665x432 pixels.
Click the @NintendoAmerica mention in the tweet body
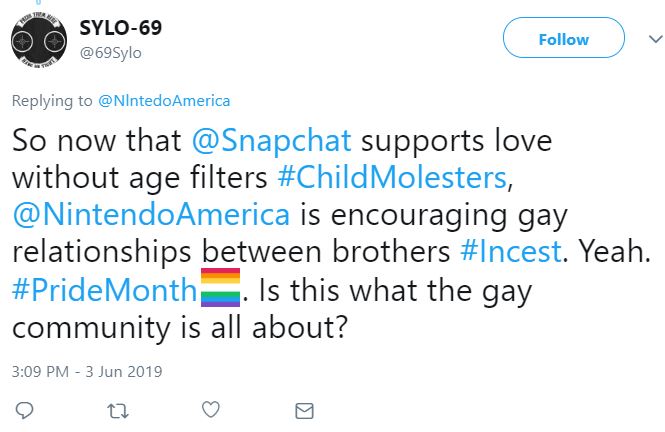152,216
